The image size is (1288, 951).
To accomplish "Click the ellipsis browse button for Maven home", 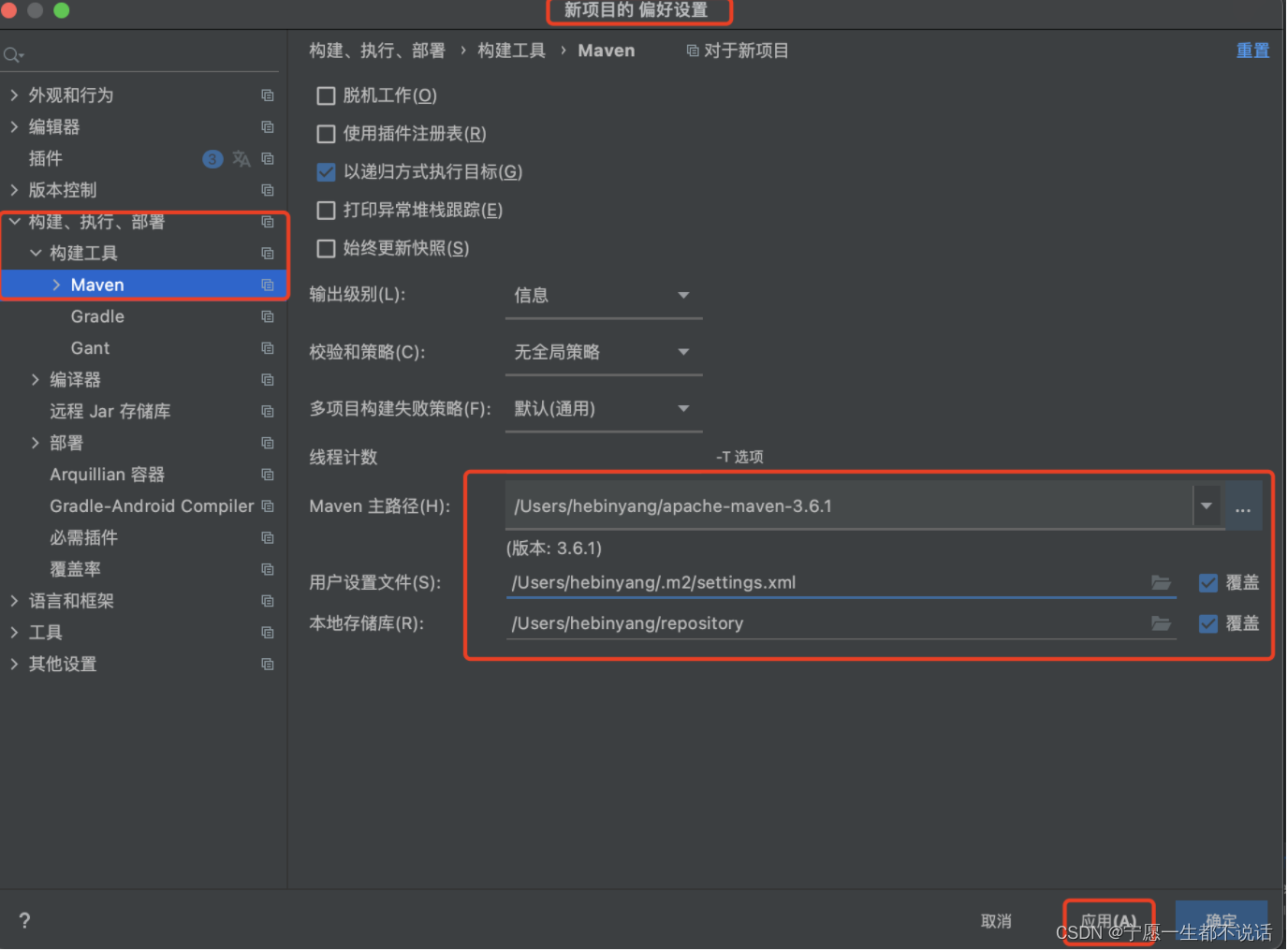I will pyautogui.click(x=1243, y=507).
